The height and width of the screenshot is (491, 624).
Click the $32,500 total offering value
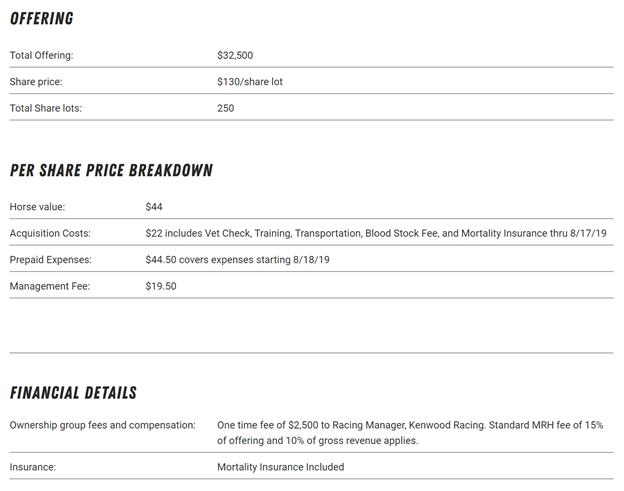pos(235,55)
